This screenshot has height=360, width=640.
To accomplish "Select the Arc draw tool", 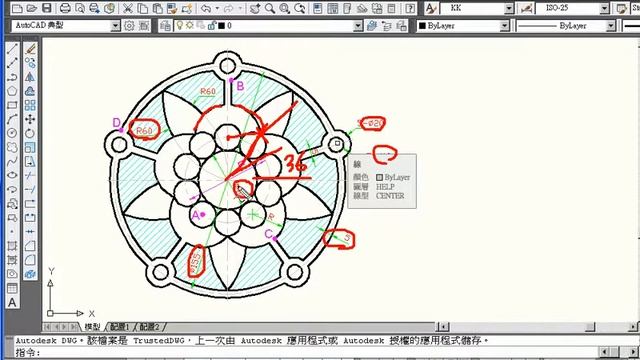I will tap(12, 119).
